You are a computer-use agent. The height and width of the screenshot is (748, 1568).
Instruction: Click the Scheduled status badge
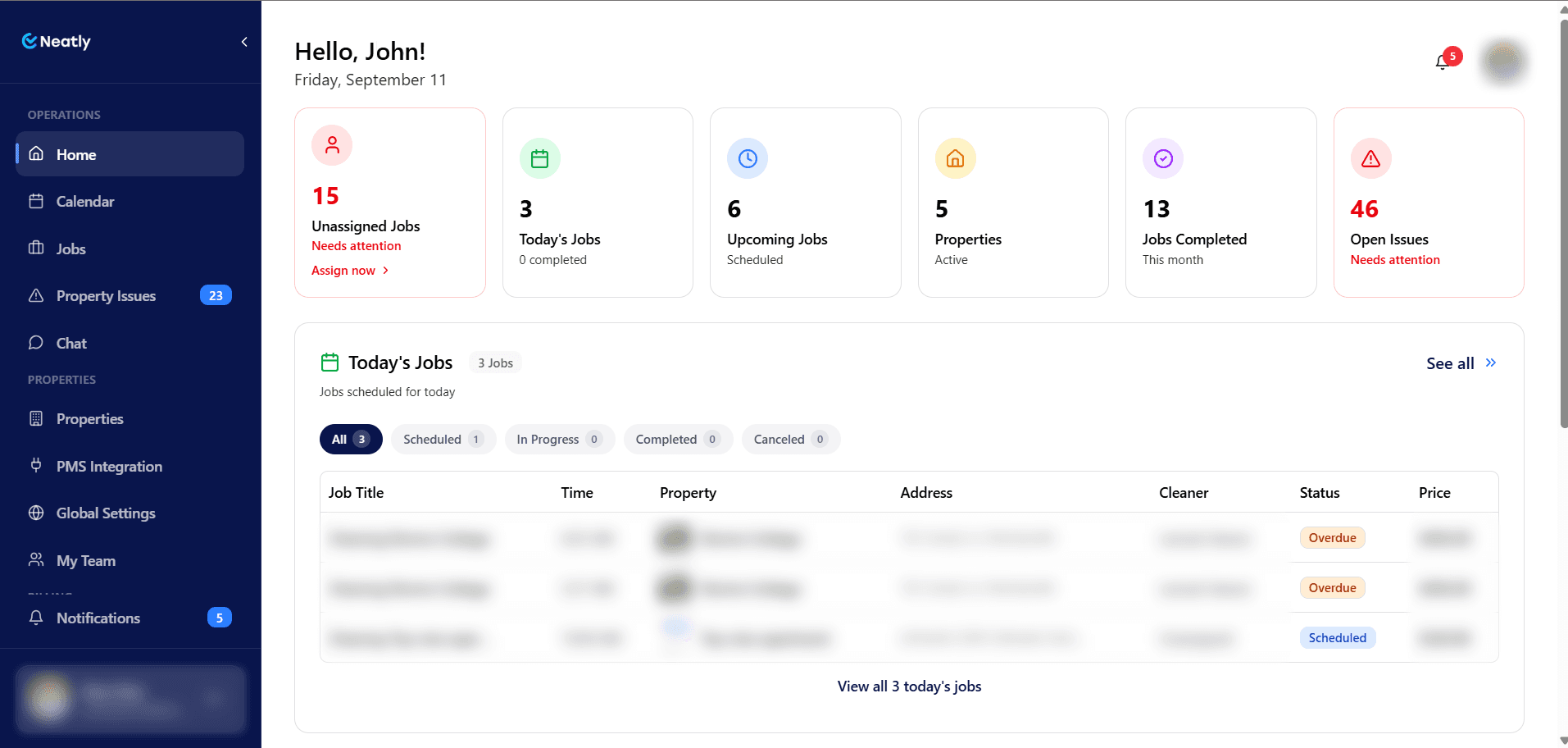pyautogui.click(x=1338, y=638)
